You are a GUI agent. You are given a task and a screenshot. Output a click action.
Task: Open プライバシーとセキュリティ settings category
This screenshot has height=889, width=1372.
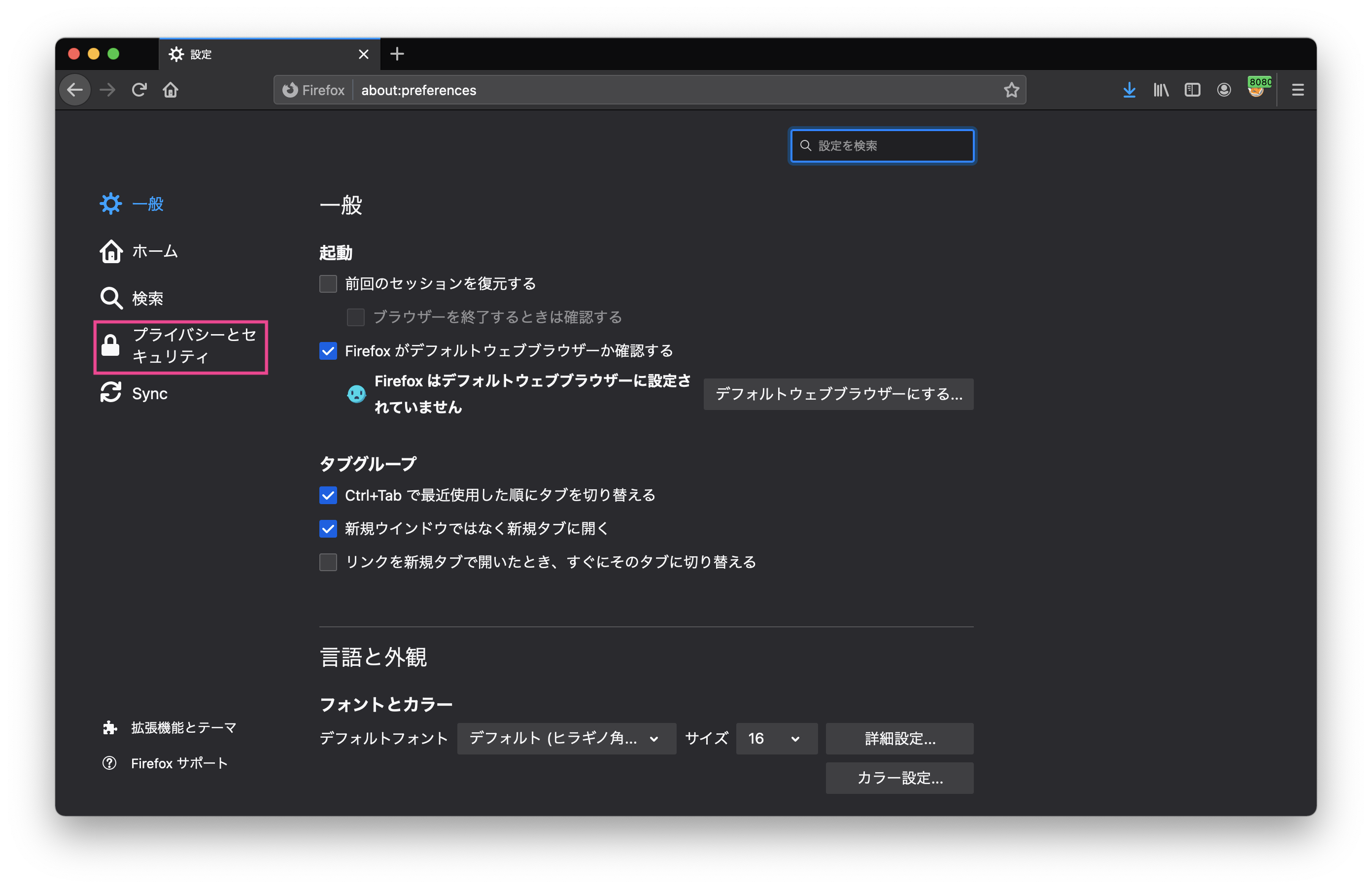180,346
